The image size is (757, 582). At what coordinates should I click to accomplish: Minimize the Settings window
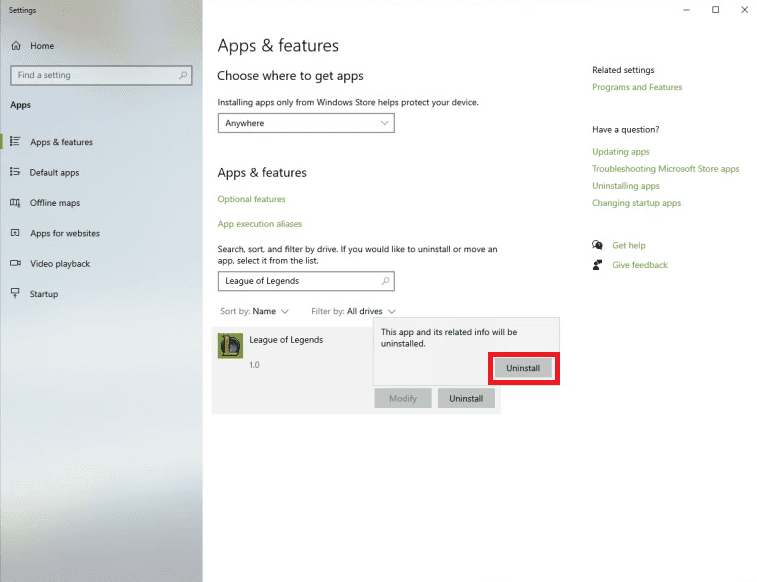[687, 10]
